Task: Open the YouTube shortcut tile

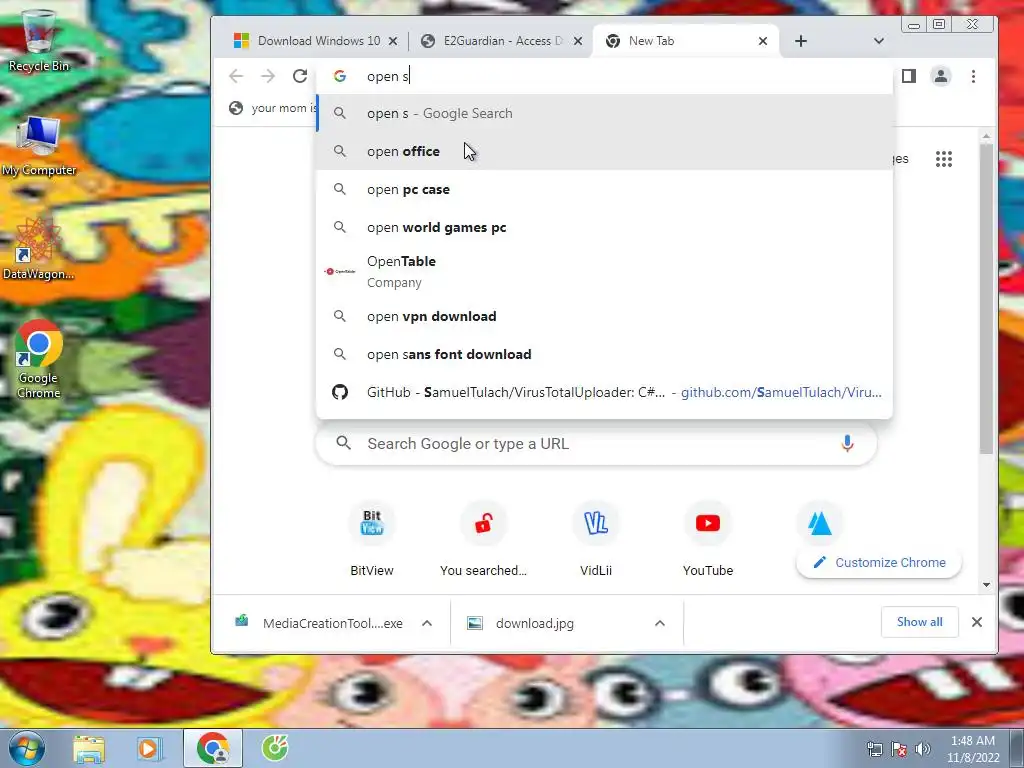Action: [x=708, y=539]
